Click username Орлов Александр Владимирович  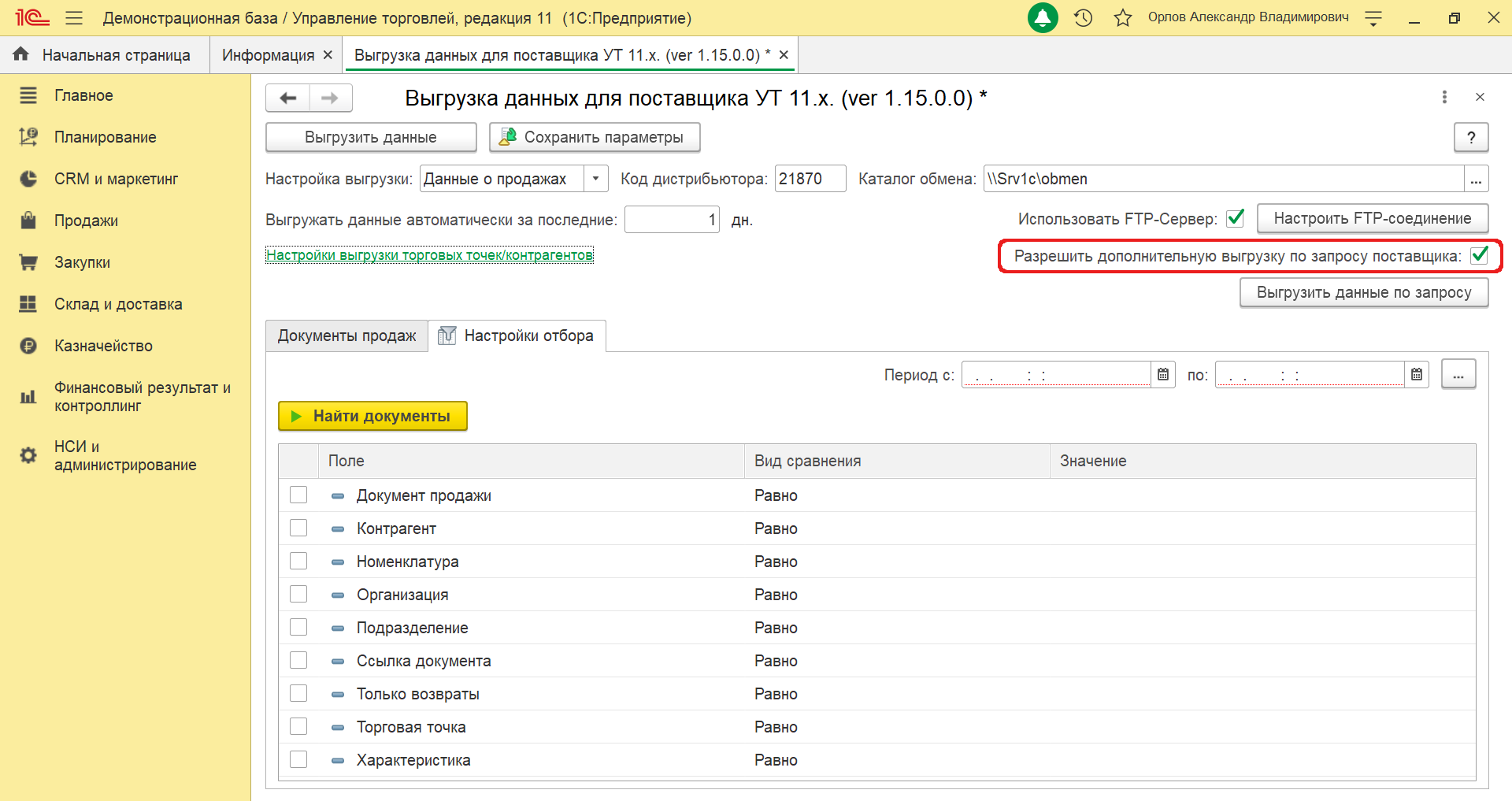coord(1248,17)
